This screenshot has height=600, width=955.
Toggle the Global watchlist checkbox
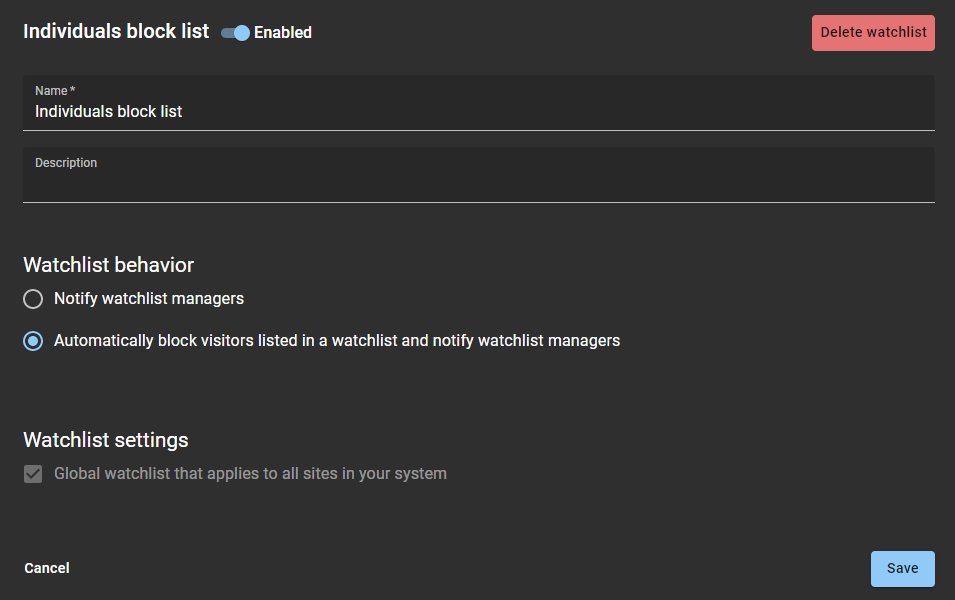click(33, 474)
